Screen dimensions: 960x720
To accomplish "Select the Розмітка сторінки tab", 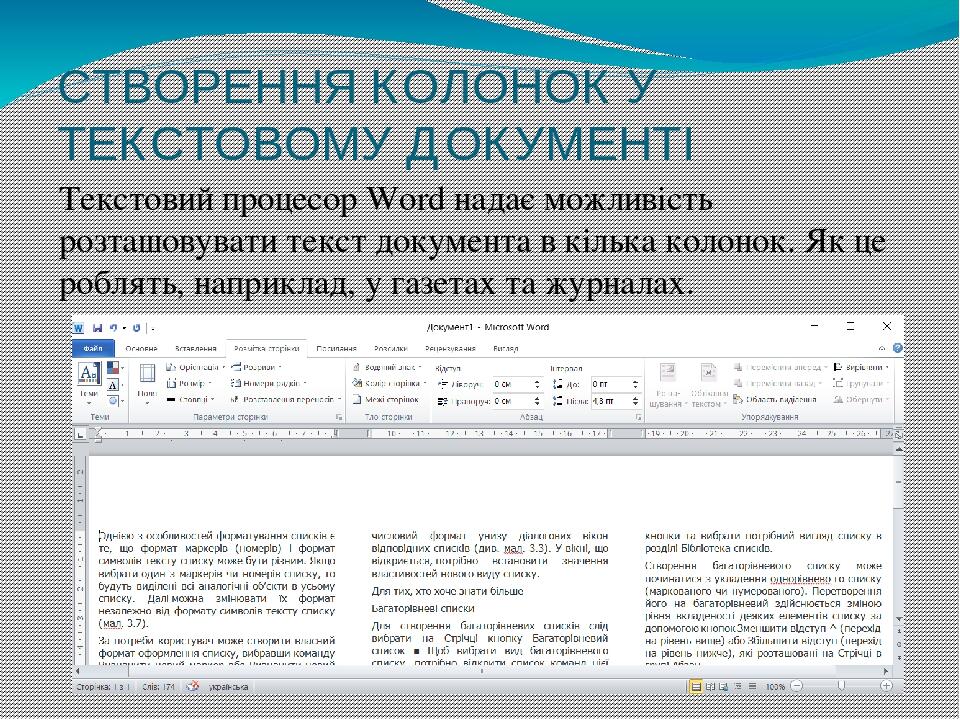I will (x=266, y=348).
